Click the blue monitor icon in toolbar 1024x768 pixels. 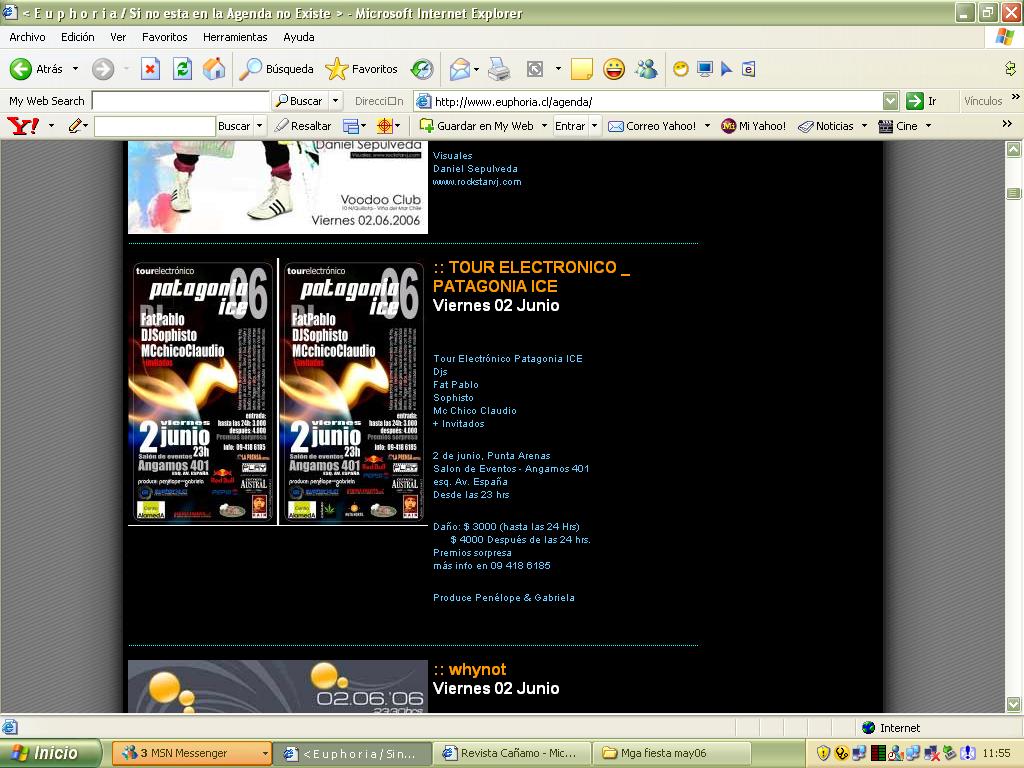pos(705,69)
